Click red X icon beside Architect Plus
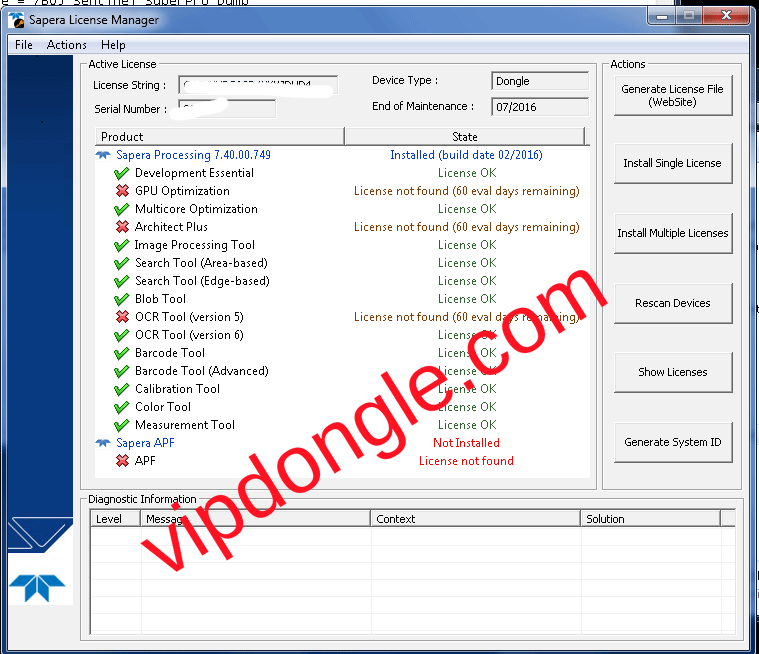This screenshot has width=759, height=654. [122, 227]
